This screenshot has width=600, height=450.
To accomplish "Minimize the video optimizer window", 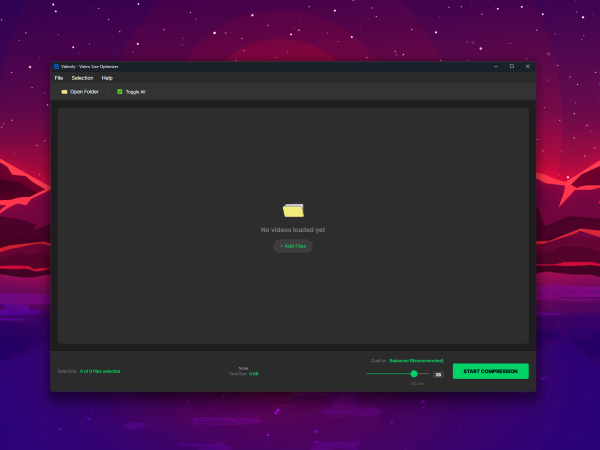I will click(496, 67).
